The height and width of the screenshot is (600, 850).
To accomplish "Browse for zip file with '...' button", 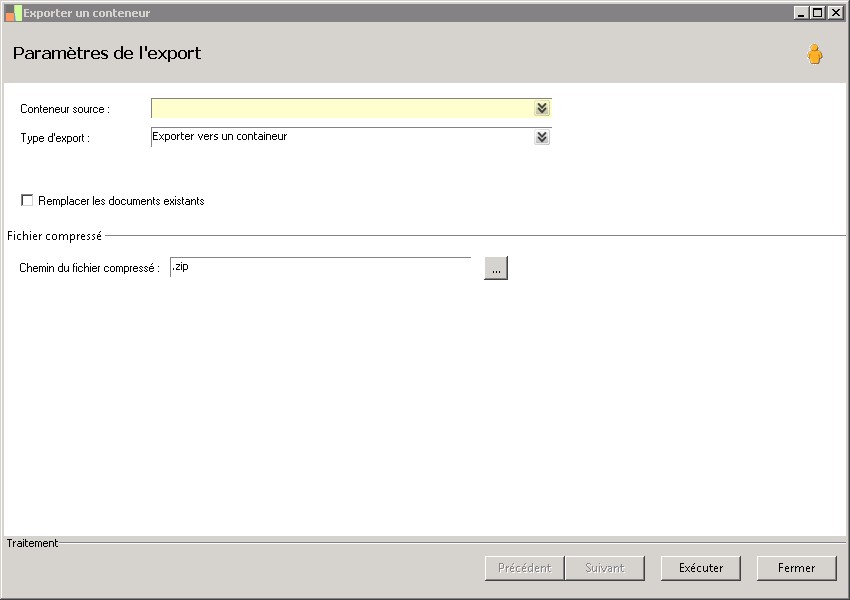I will pos(496,268).
